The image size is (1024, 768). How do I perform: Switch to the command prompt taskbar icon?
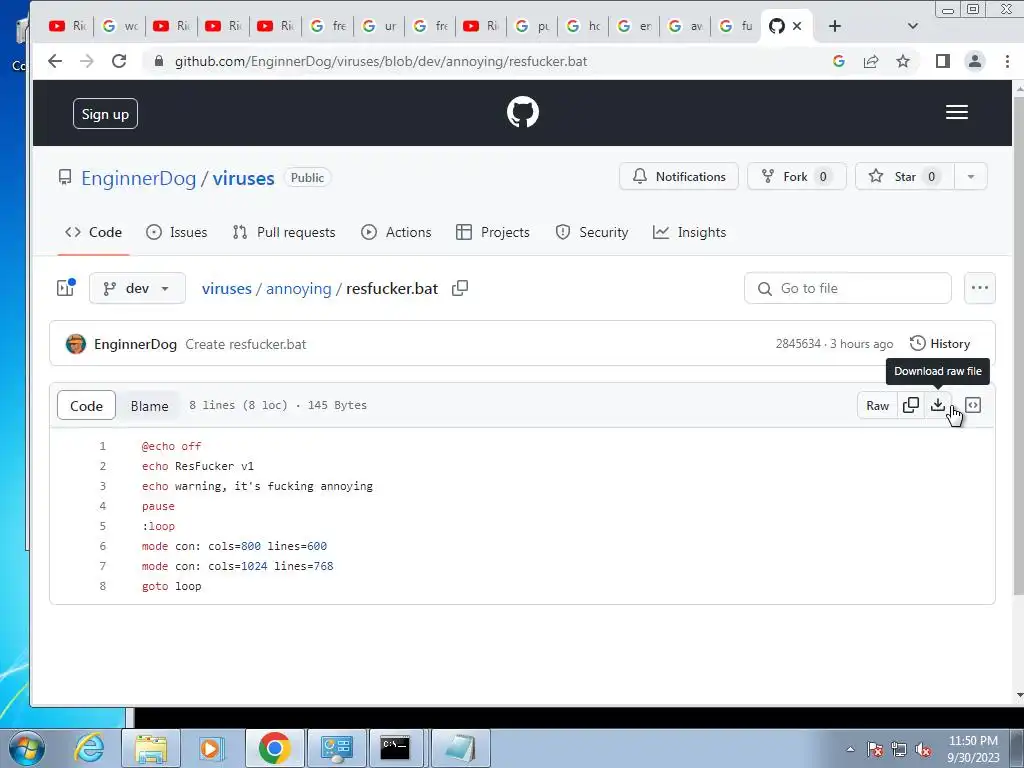pyautogui.click(x=396, y=748)
